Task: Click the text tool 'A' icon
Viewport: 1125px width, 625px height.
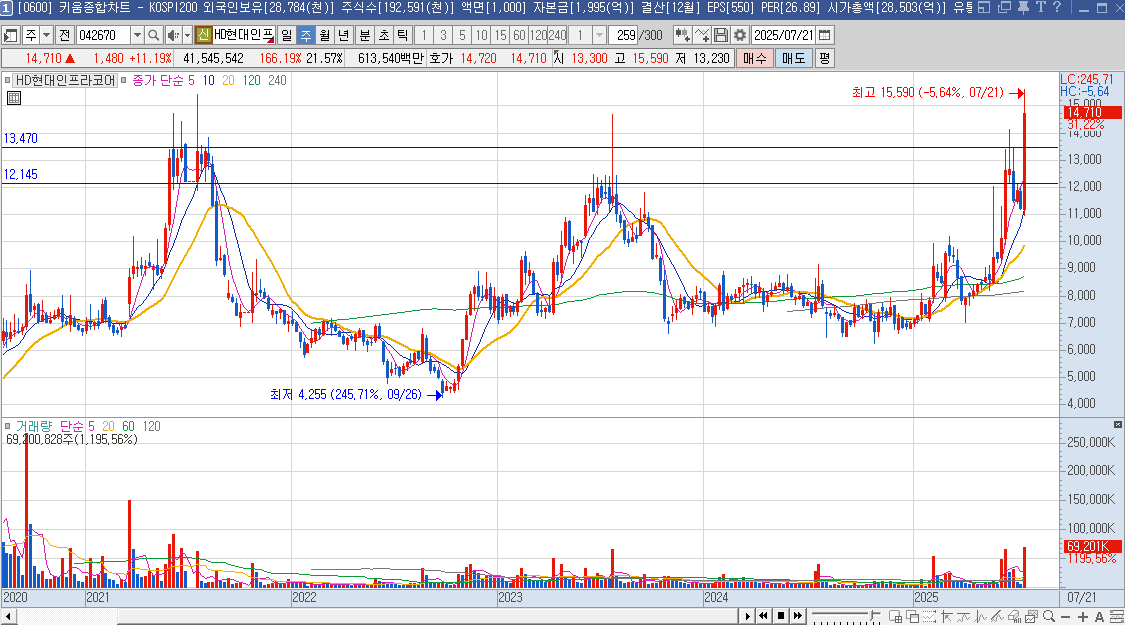Action: click(x=1099, y=616)
